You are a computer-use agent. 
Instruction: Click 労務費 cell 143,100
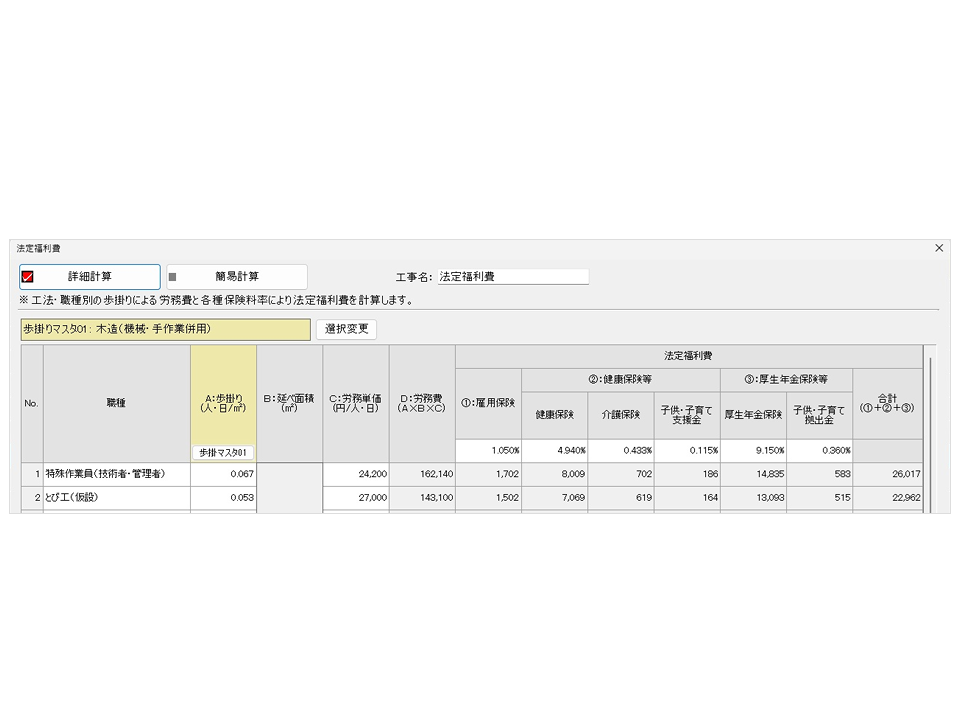422,498
